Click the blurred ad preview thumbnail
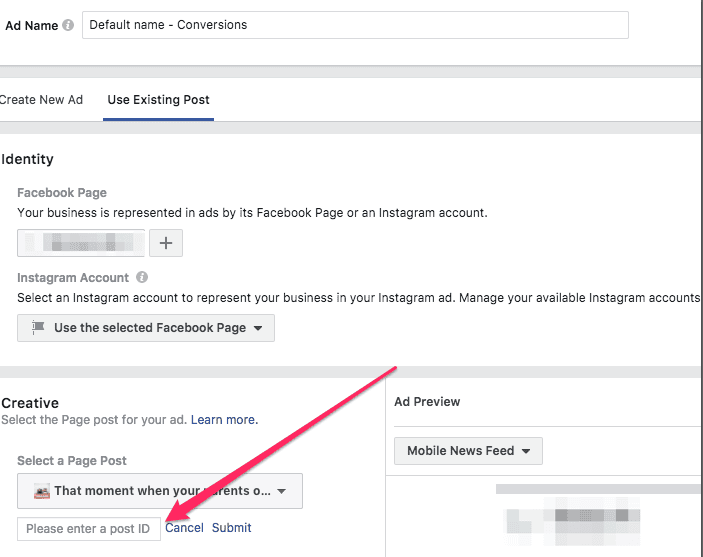This screenshot has height=557, width=703. click(573, 520)
